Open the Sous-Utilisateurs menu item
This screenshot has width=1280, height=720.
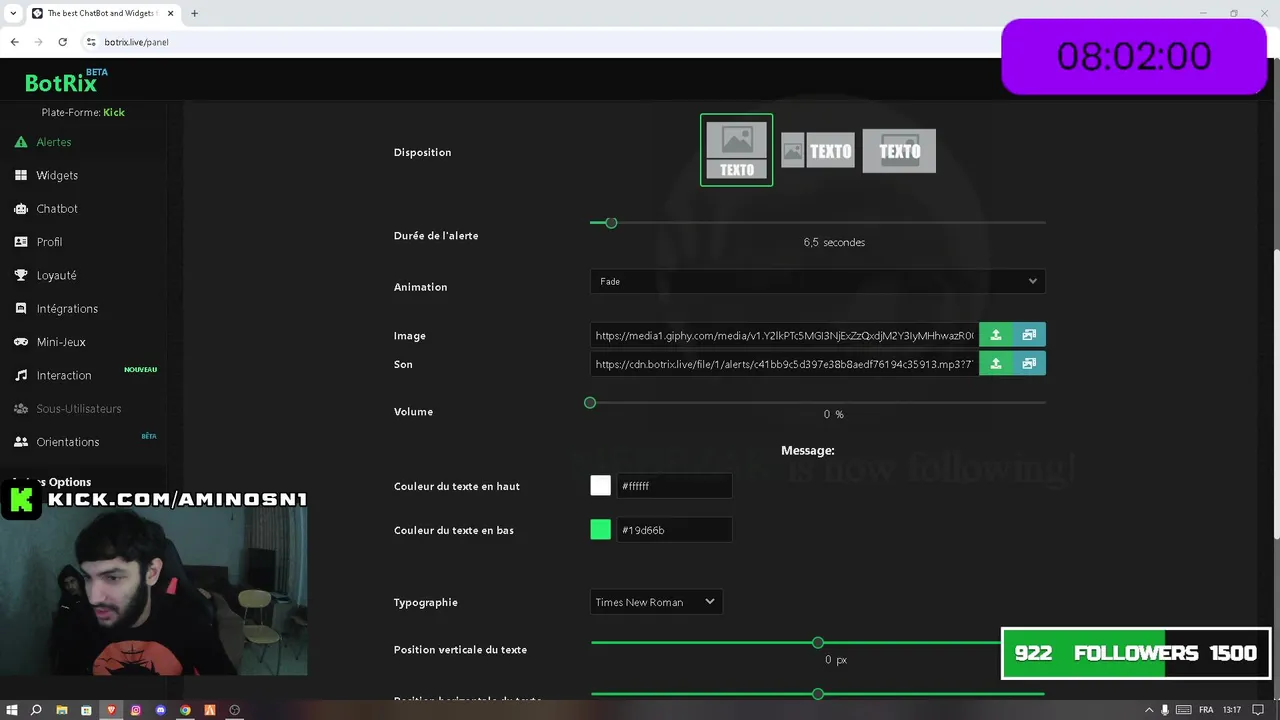[x=79, y=408]
